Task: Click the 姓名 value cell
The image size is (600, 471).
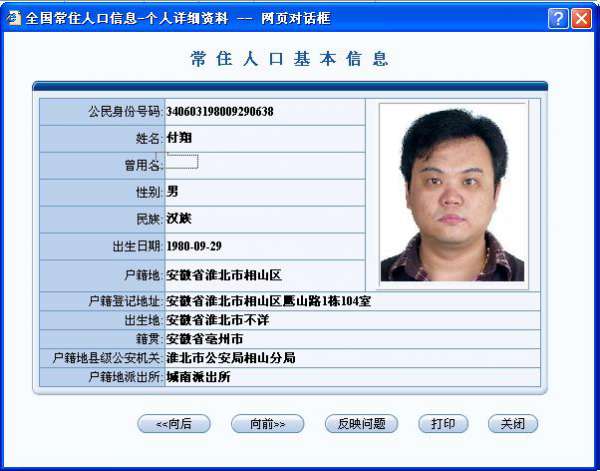Action: tap(265, 139)
